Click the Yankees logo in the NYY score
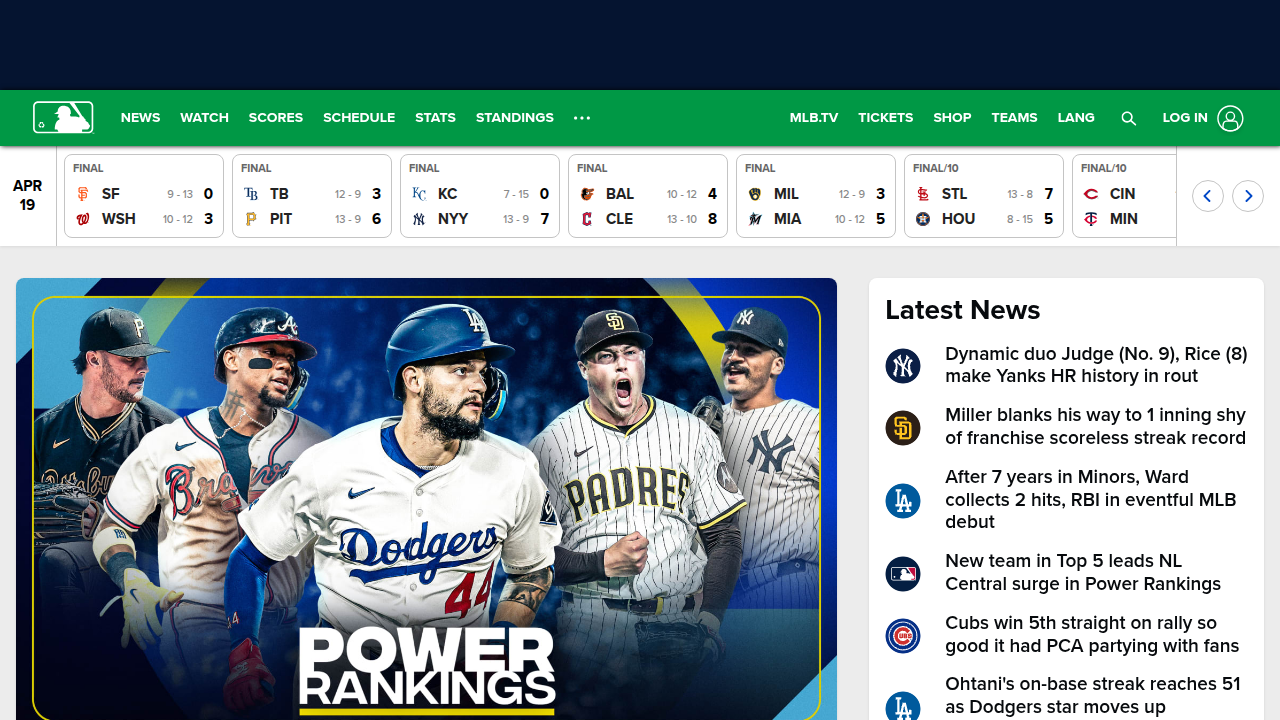This screenshot has width=1280, height=720. pyautogui.click(x=419, y=218)
